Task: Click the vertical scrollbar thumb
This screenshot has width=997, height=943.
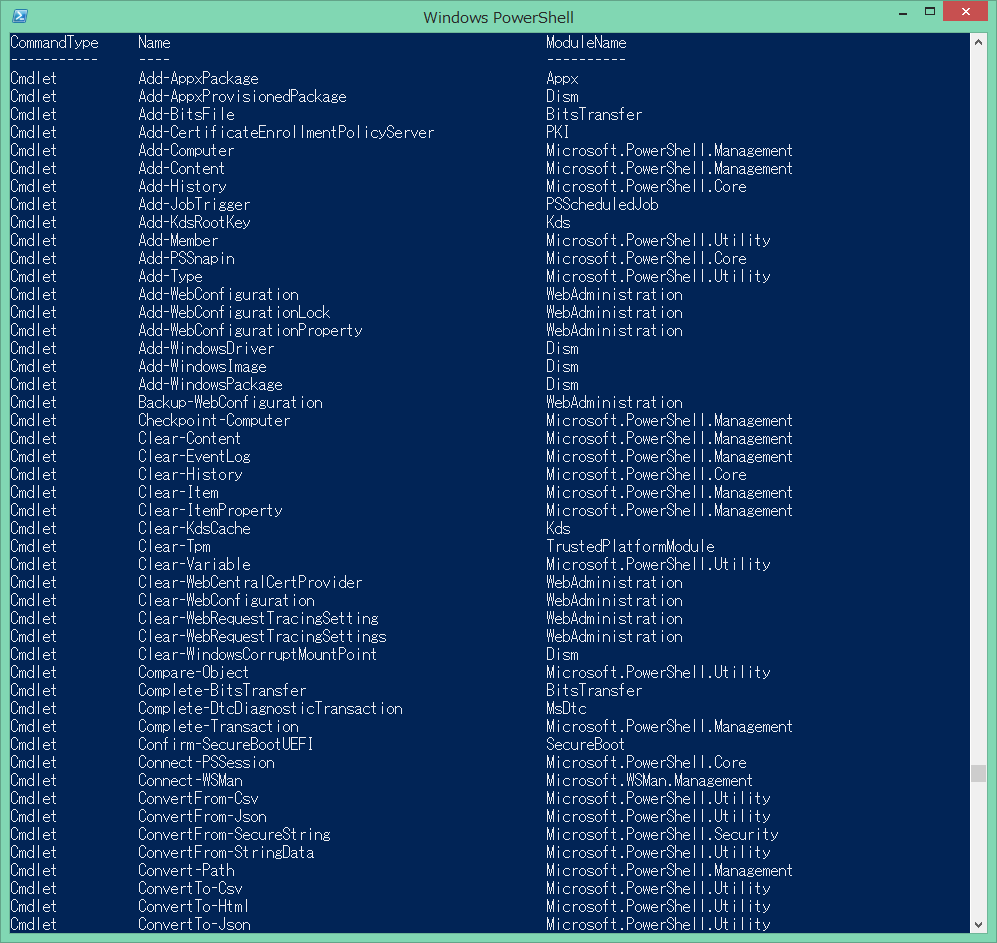Action: coord(978,773)
